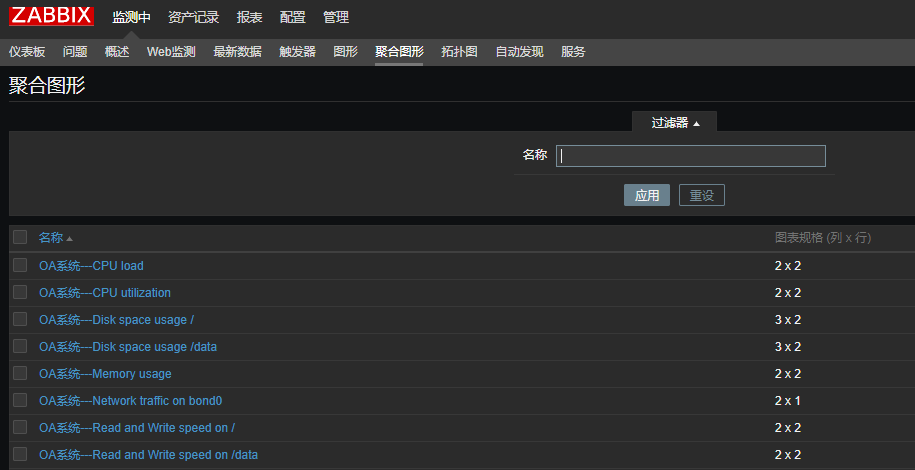915x470 pixels.
Task: Open the 监测中 top menu
Action: click(131, 18)
